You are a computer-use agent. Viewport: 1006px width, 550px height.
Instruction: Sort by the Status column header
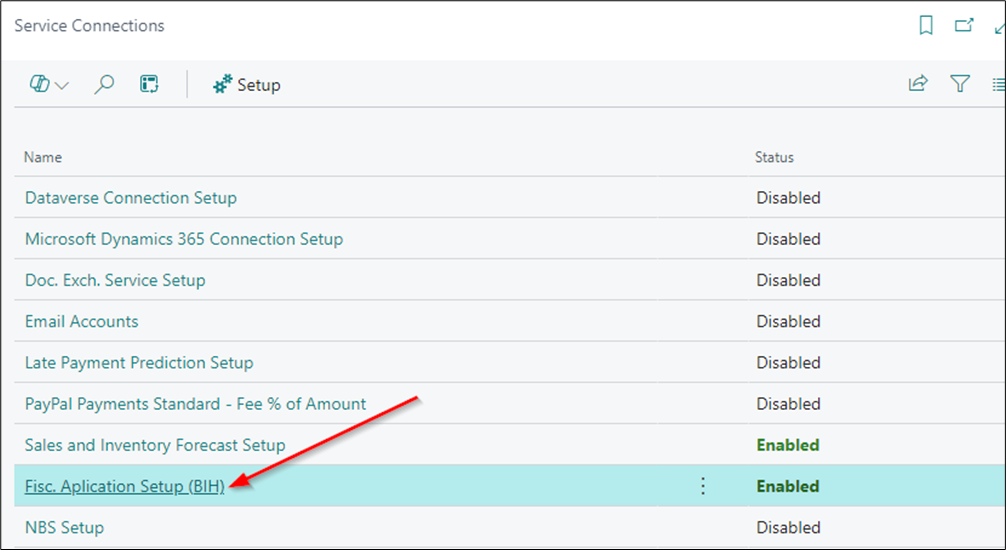(774, 157)
